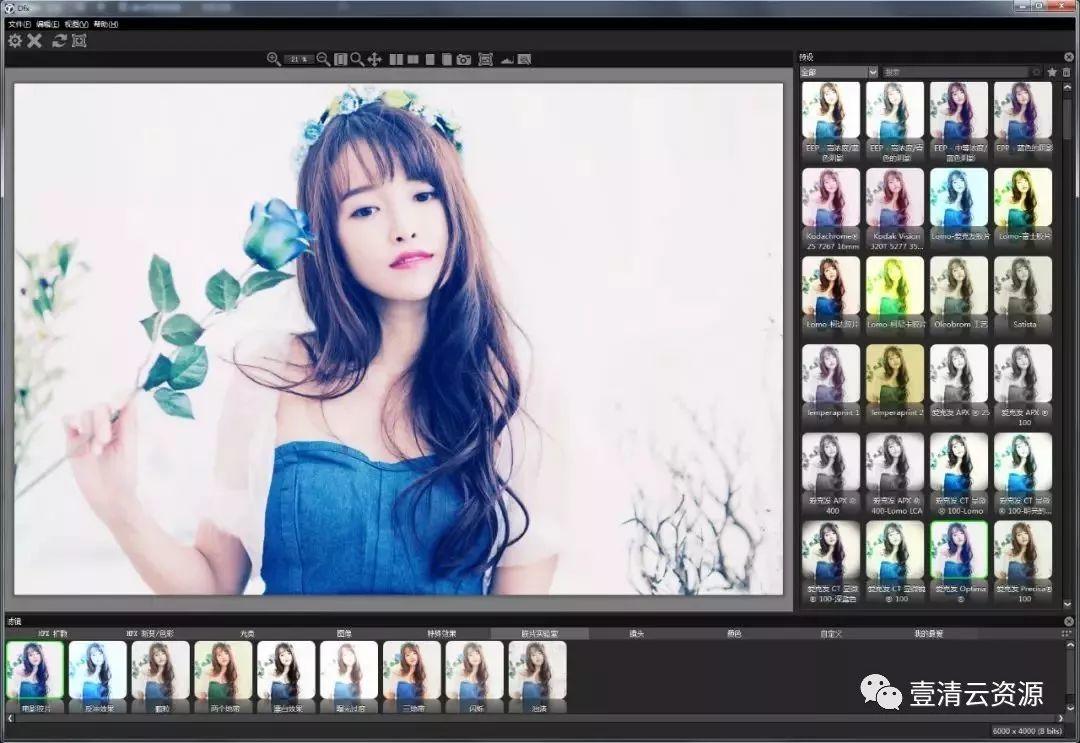Click the image search preview icon

[x=524, y=60]
